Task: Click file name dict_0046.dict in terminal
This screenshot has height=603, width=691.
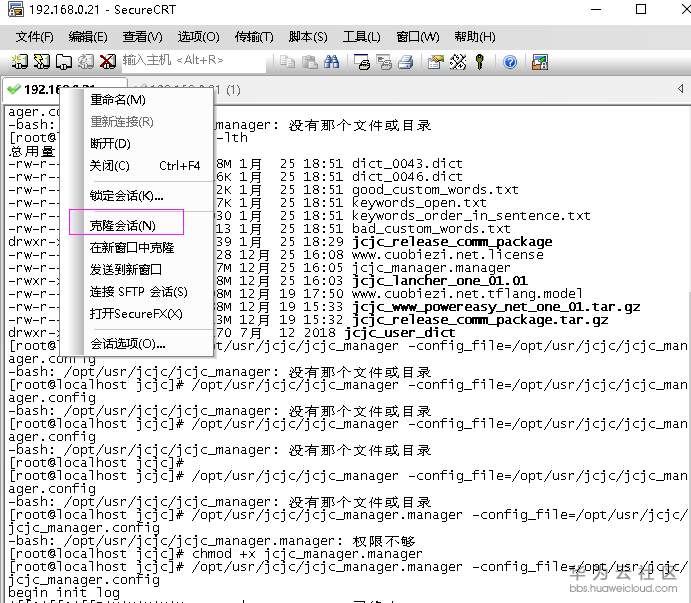Action: [x=407, y=177]
